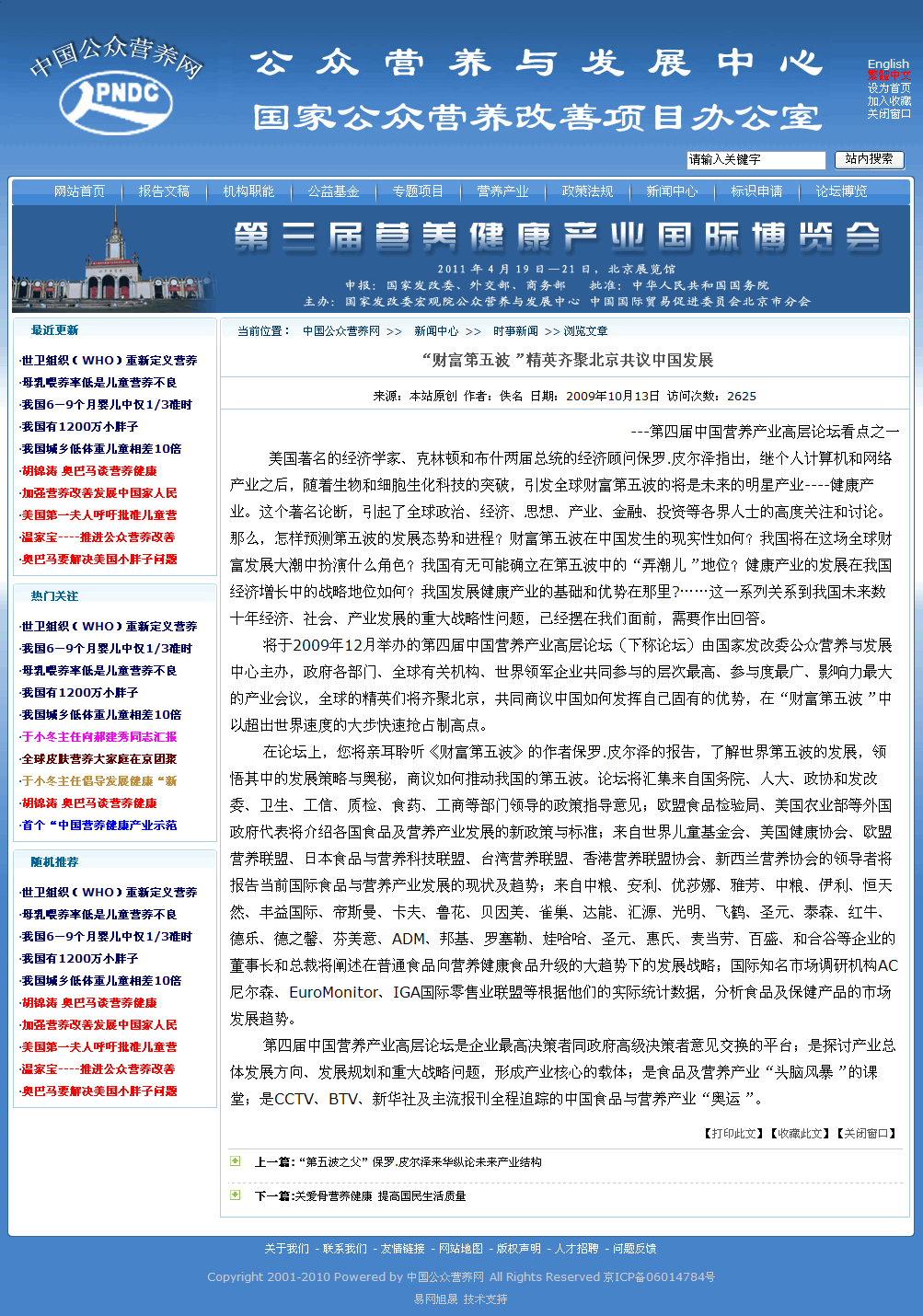Open 胡锦涛 奥巴马谈营养健康 under 热门关注
923x1316 pixels.
click(x=88, y=803)
